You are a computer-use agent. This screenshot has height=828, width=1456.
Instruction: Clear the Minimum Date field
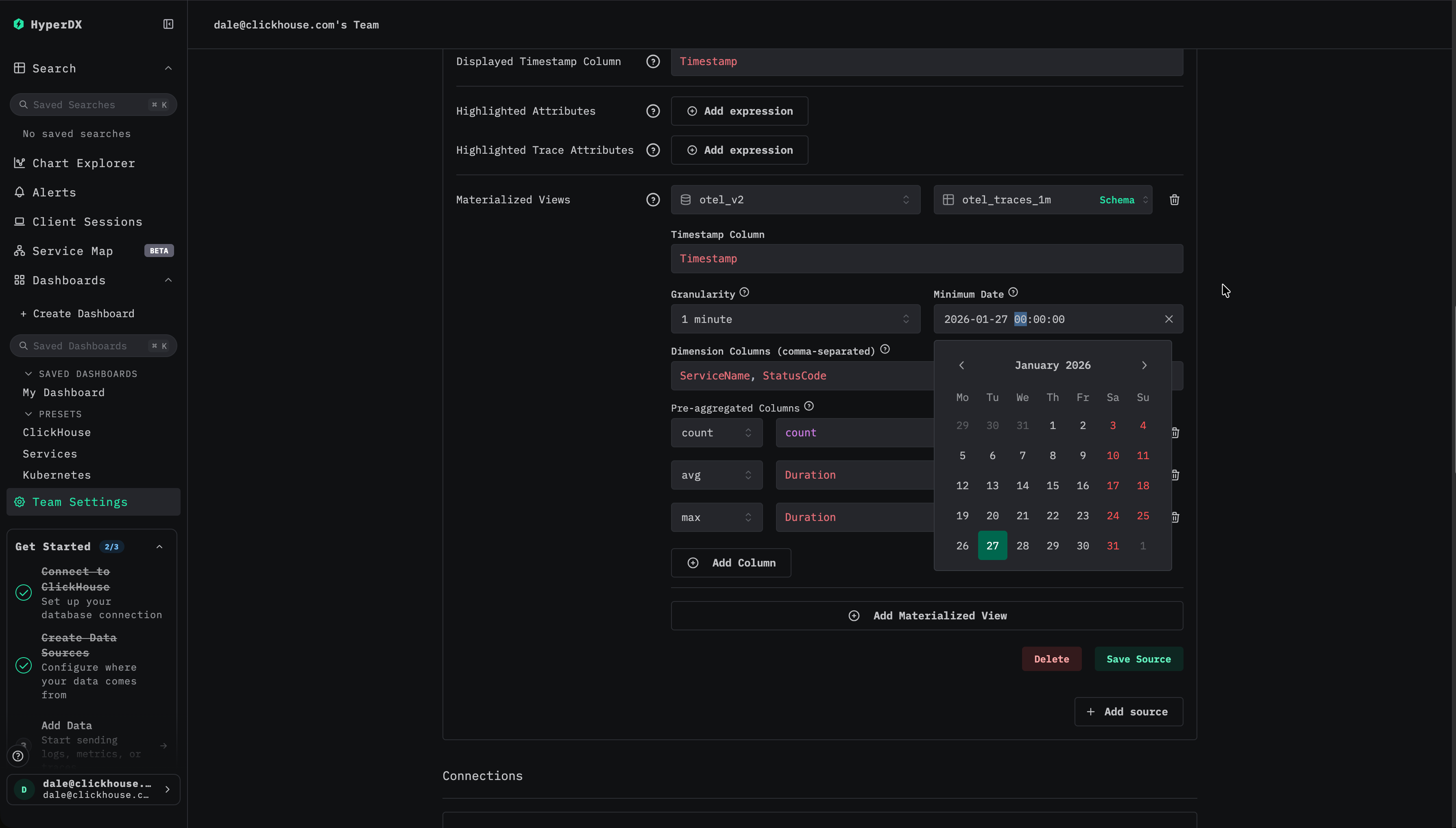point(1168,319)
